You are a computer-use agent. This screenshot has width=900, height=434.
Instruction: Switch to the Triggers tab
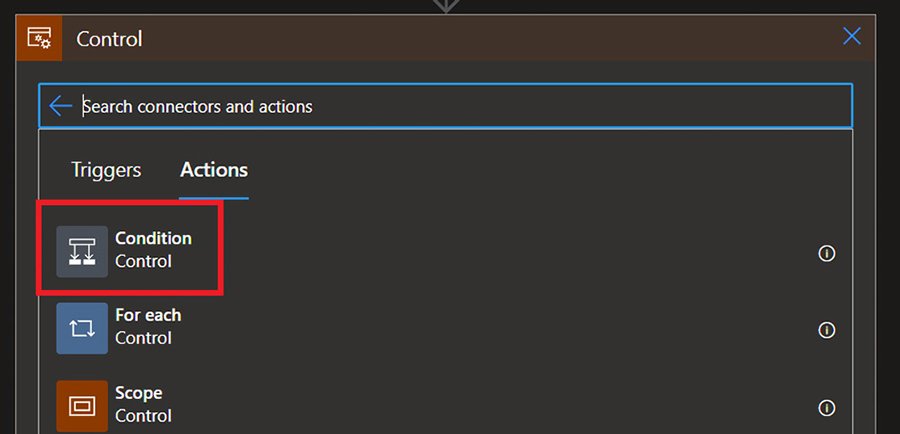pyautogui.click(x=106, y=170)
